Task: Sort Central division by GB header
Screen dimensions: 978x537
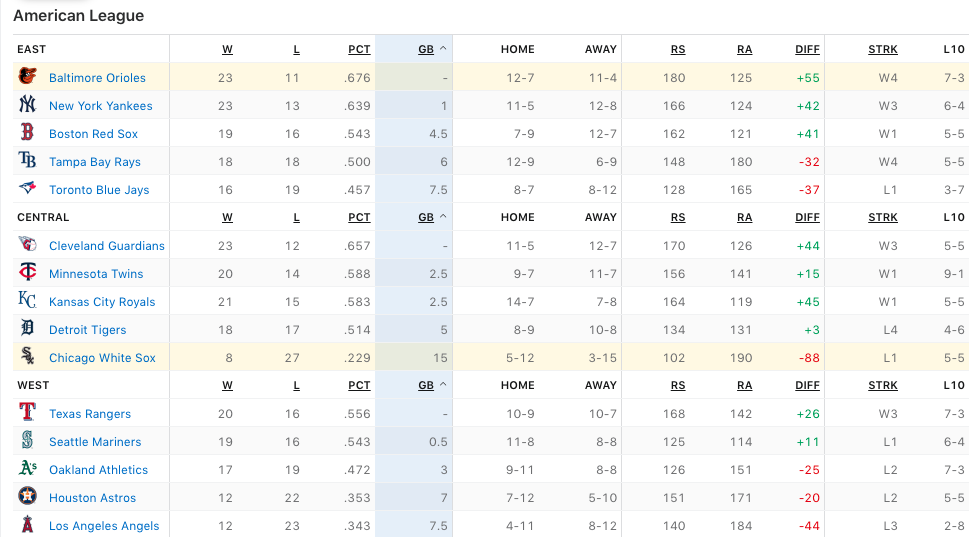Action: [426, 217]
